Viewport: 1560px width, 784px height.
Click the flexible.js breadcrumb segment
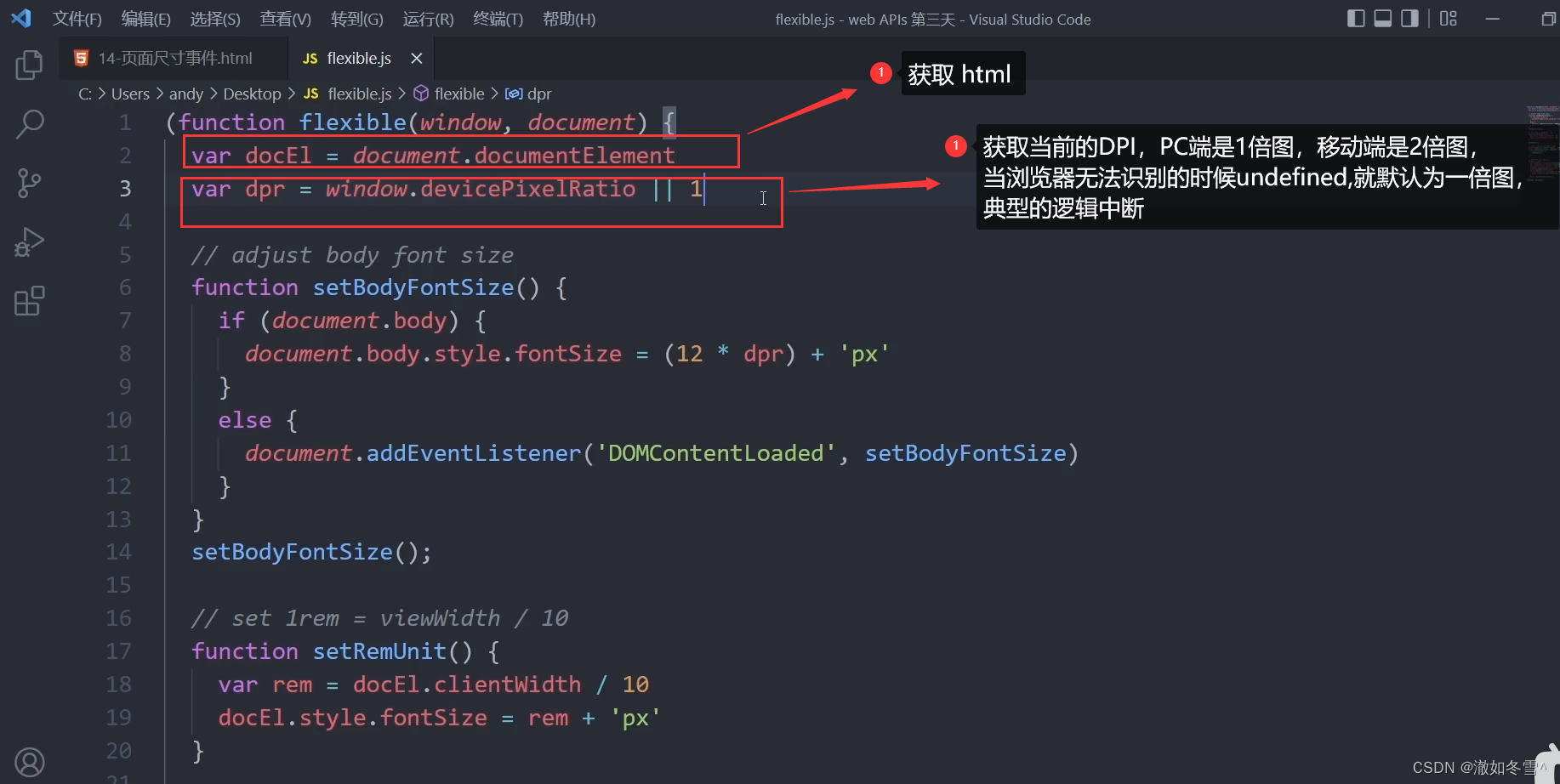pos(348,94)
